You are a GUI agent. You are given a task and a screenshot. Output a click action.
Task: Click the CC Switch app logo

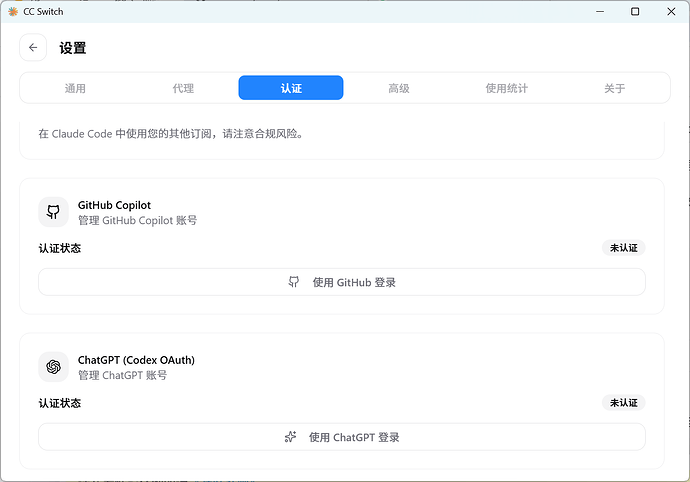(13, 11)
